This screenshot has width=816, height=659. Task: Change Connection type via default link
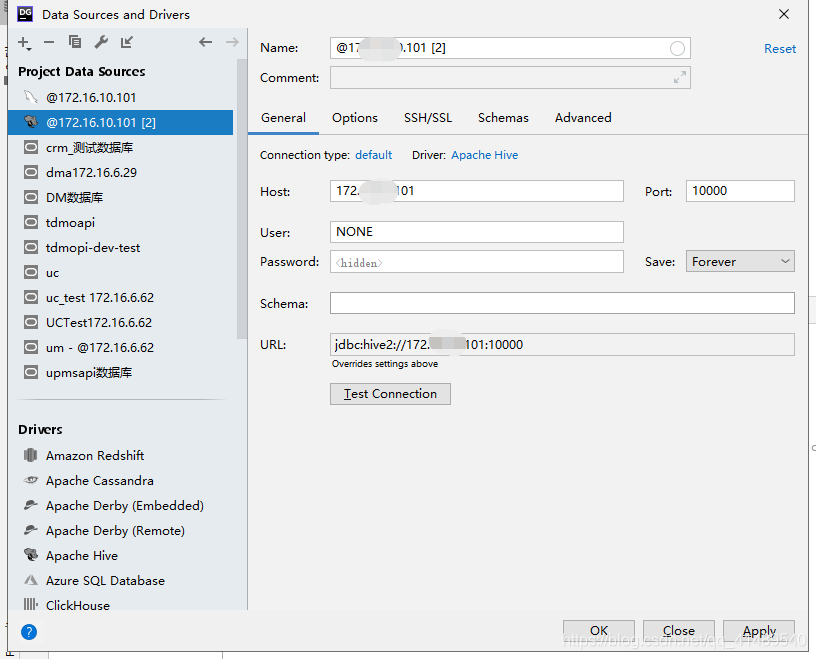coord(373,155)
